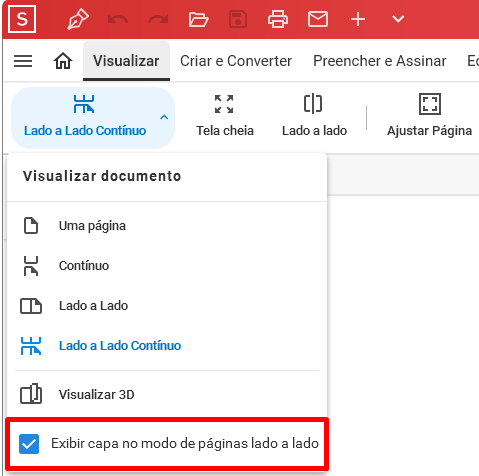Screen dimensions: 479x476
Task: Open a file with the folder icon
Action: pyautogui.click(x=198, y=19)
